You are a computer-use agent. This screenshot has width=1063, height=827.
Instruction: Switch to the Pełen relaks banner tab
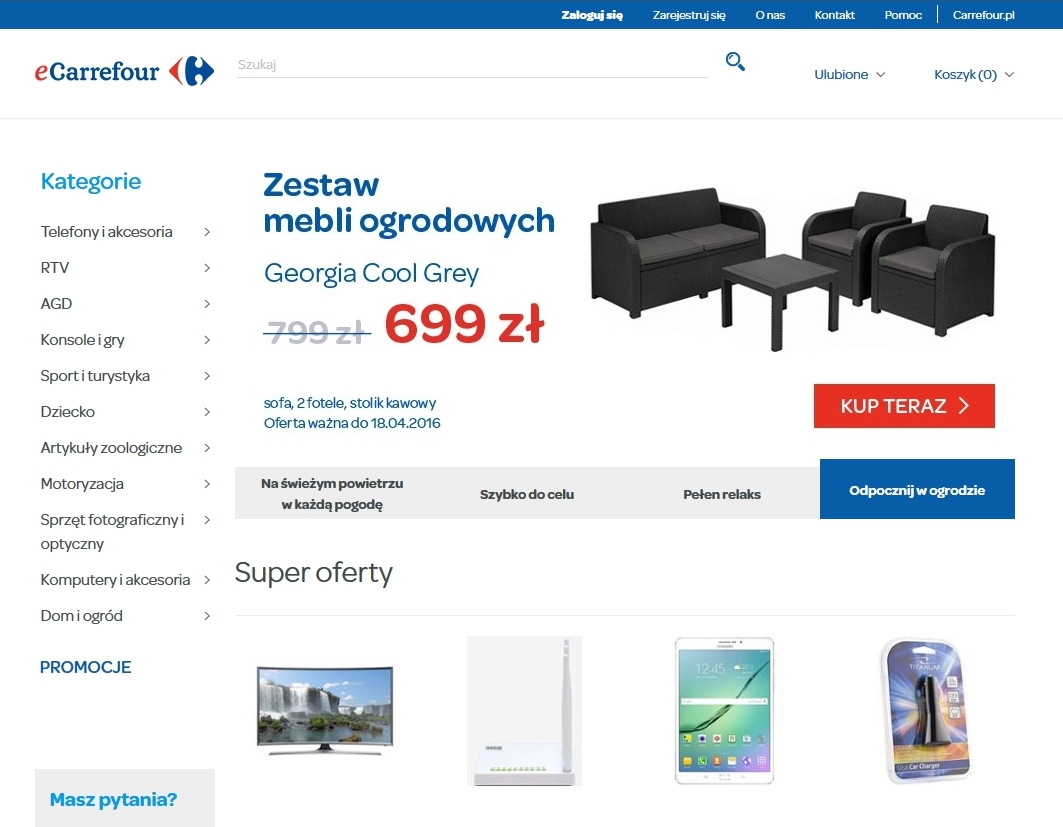[722, 494]
